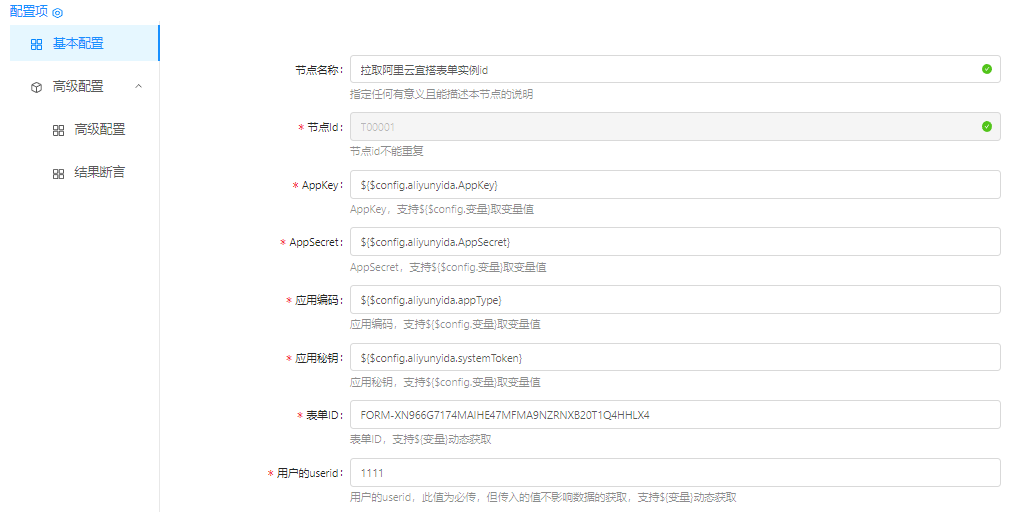
Task: Click the grid icon next to 结果断言
Action: tap(58, 173)
